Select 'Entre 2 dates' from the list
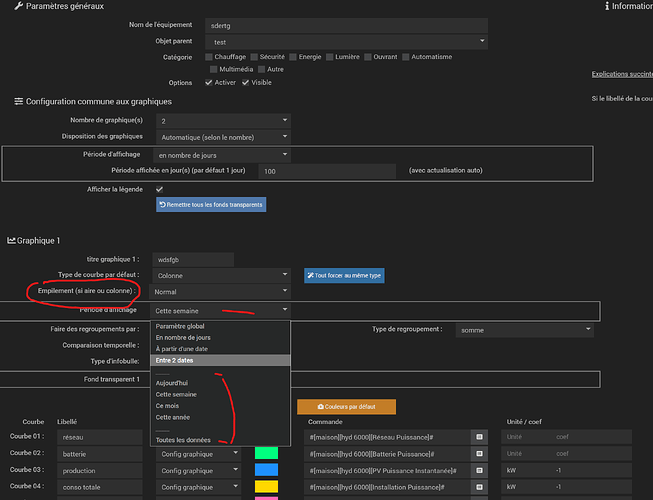This screenshot has width=653, height=500. pos(175,360)
